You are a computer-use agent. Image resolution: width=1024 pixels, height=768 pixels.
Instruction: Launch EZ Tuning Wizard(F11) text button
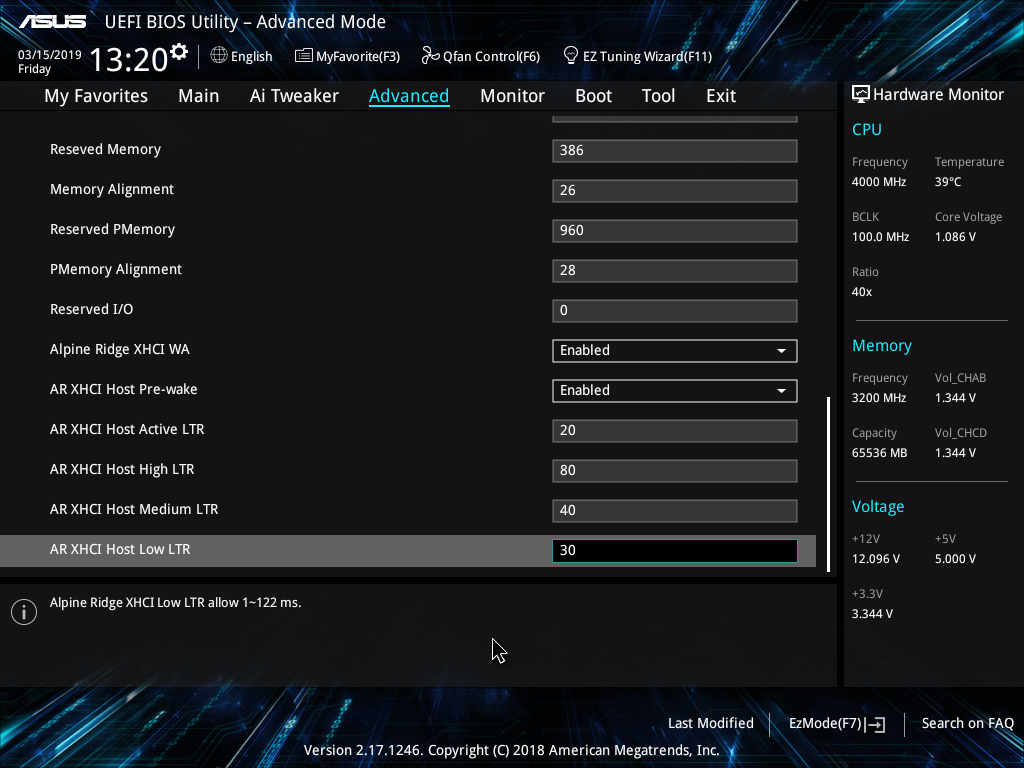tap(647, 57)
